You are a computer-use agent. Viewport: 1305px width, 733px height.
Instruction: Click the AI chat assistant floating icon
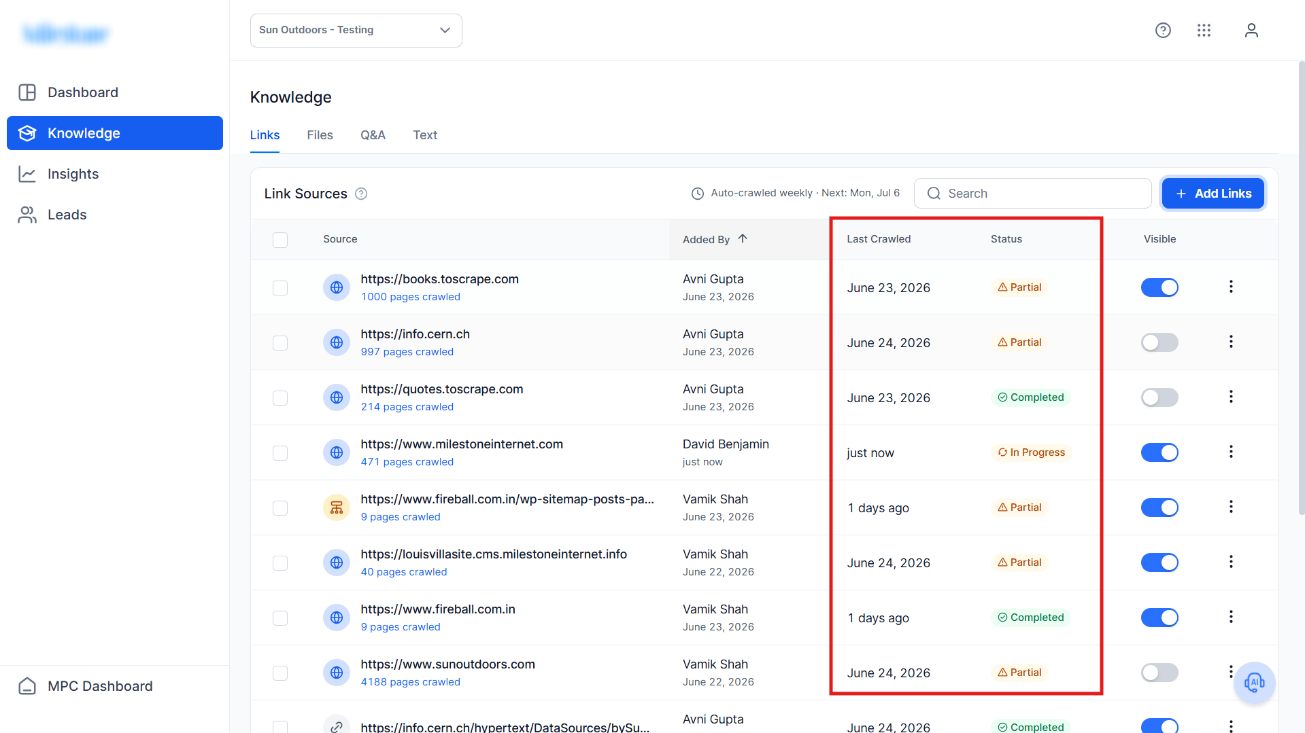pos(1254,683)
